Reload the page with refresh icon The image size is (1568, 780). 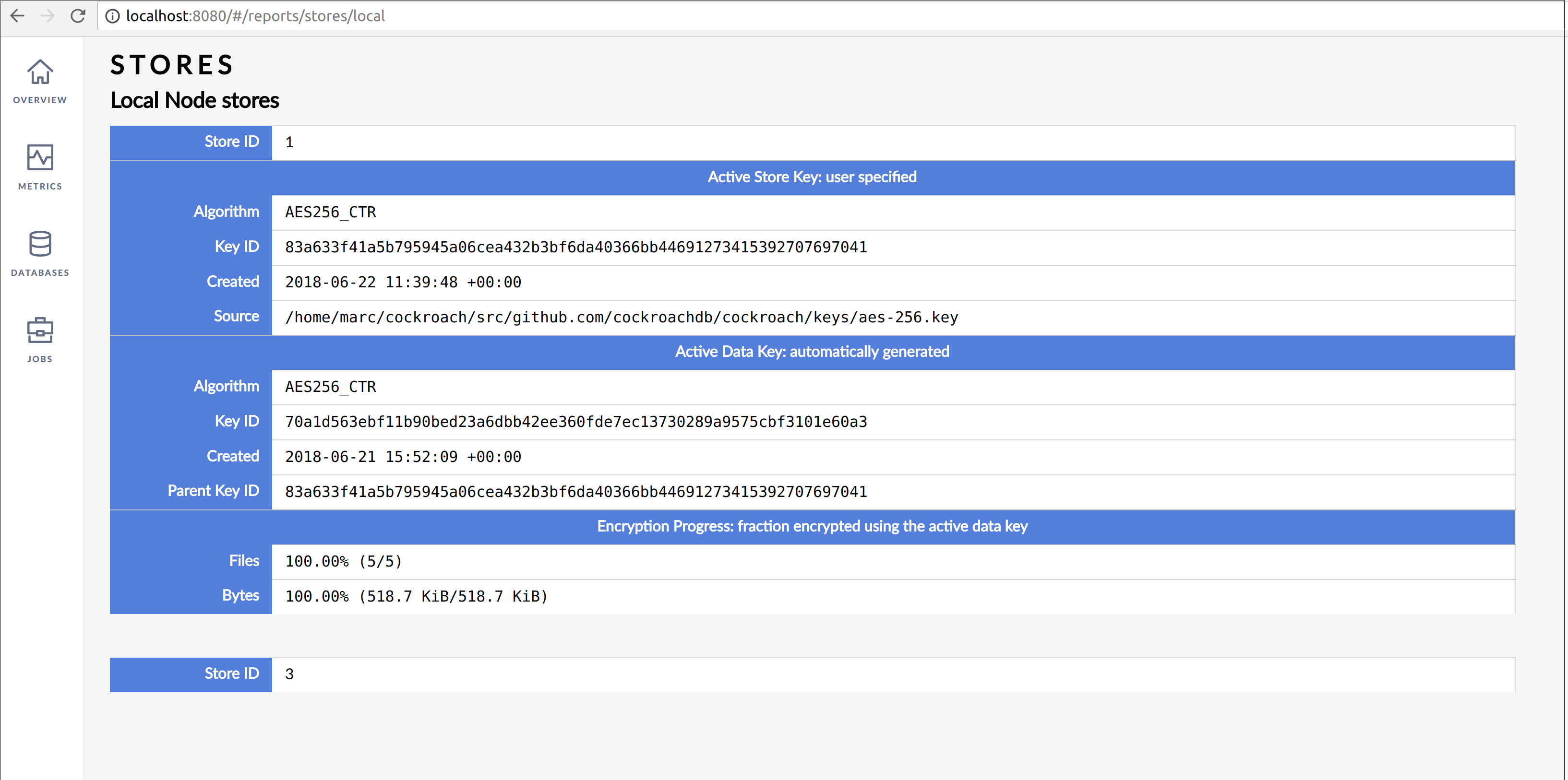pyautogui.click(x=78, y=16)
